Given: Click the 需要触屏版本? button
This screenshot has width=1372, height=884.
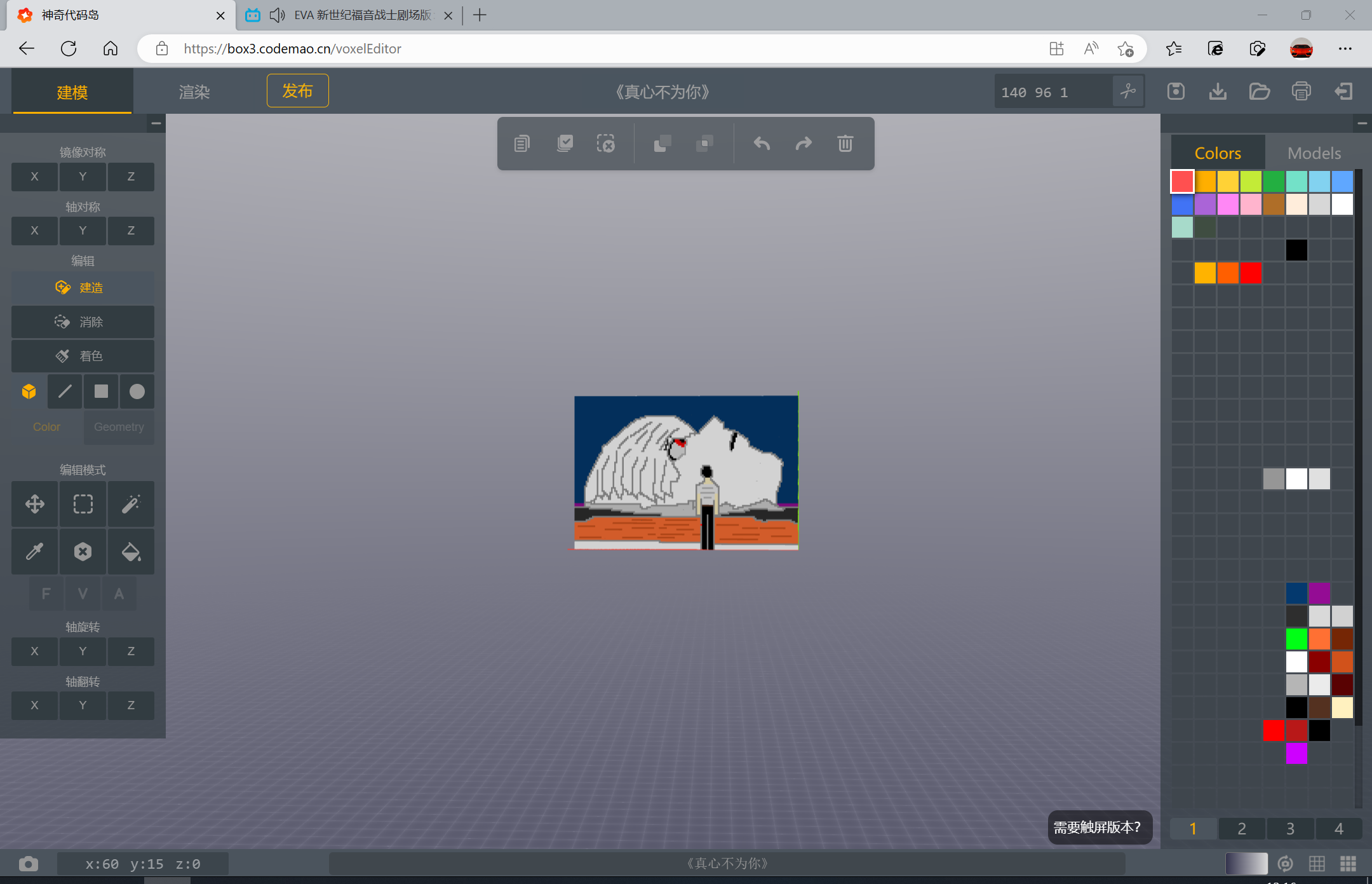Looking at the screenshot, I should click(x=1100, y=827).
